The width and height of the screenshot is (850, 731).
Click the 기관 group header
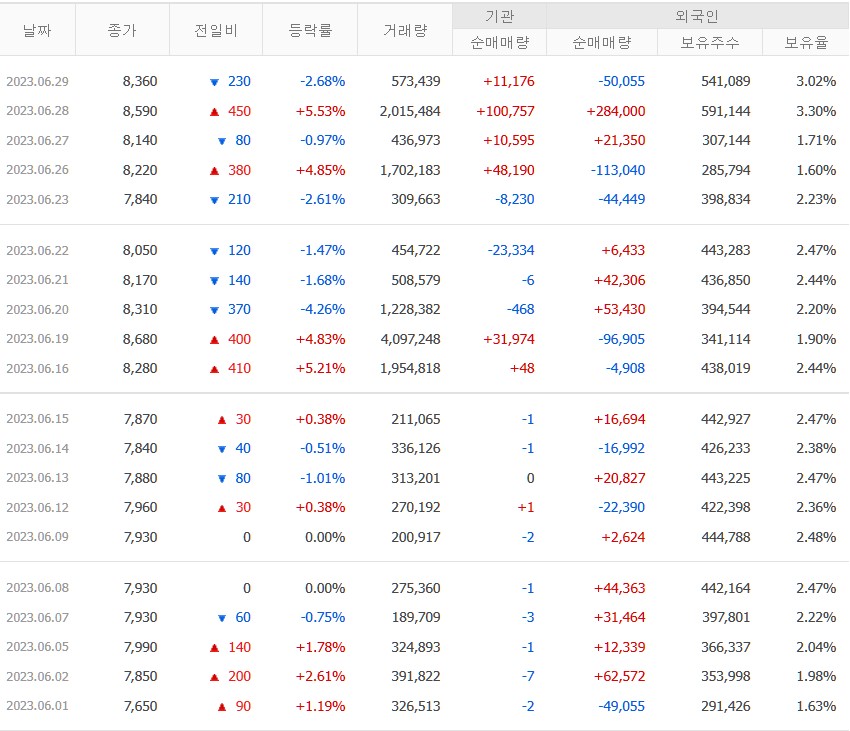[x=499, y=16]
